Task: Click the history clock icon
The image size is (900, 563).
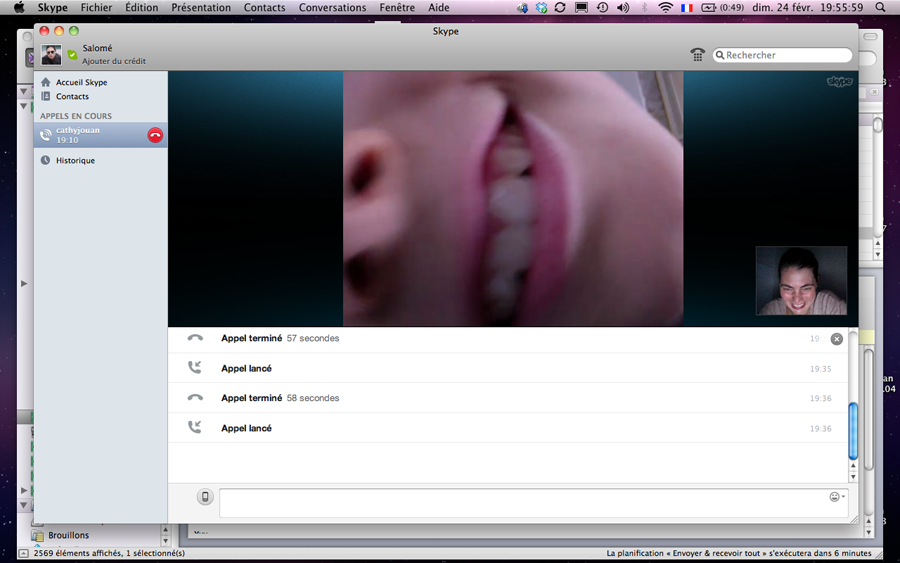Action: tap(45, 160)
